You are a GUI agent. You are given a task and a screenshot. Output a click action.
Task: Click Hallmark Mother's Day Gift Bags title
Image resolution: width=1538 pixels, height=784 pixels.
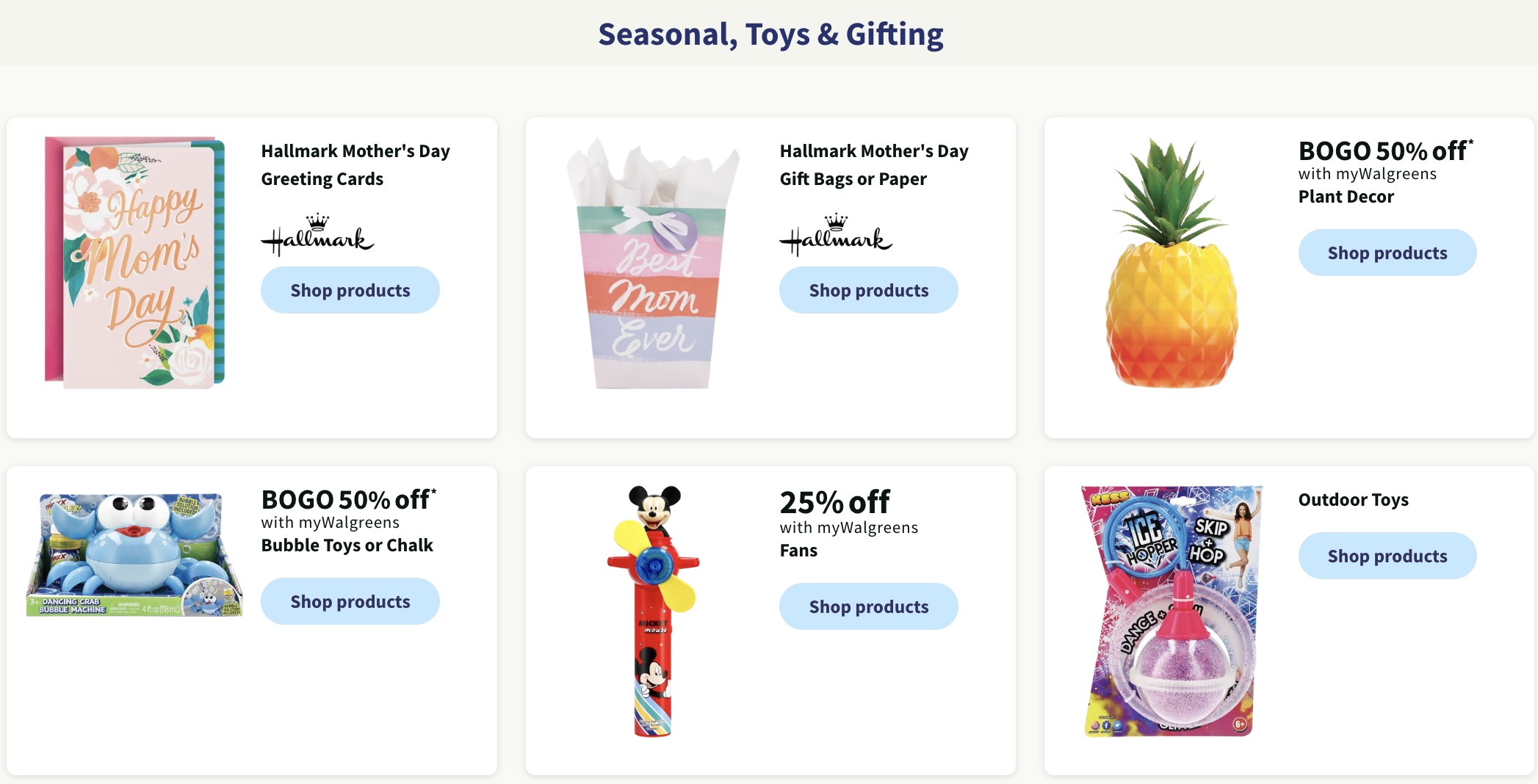[x=874, y=164]
